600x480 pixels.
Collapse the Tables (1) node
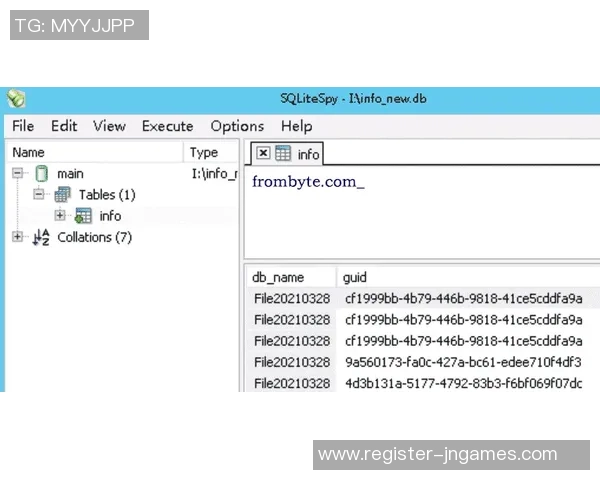pos(39,195)
